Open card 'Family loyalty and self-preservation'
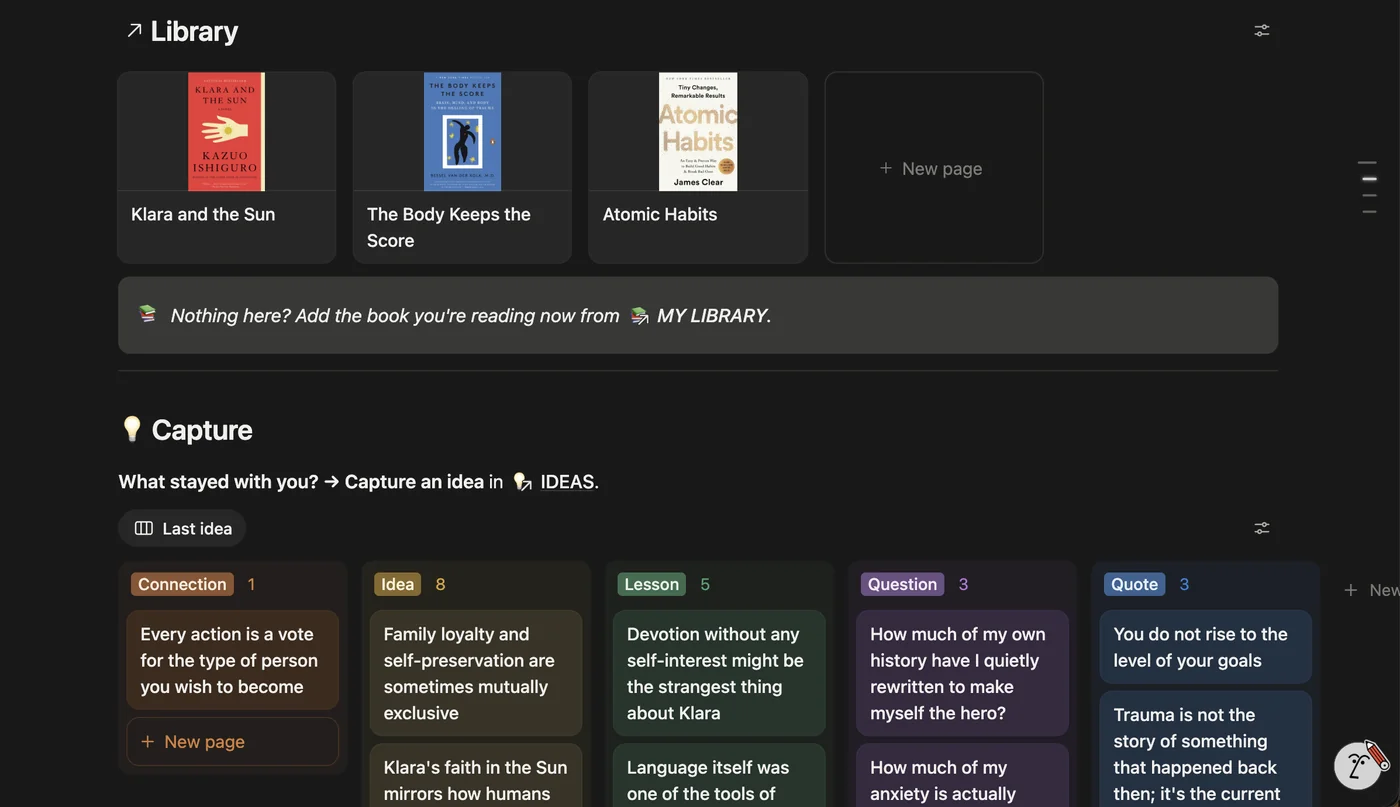 pyautogui.click(x=476, y=673)
